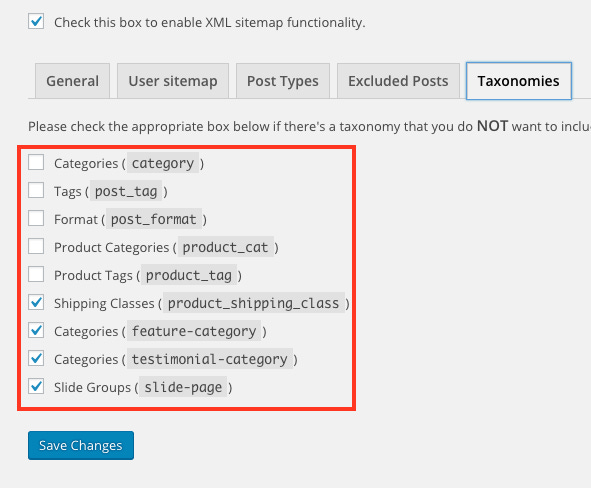Select the Taxonomies tab
591x488 pixels.
coord(519,81)
